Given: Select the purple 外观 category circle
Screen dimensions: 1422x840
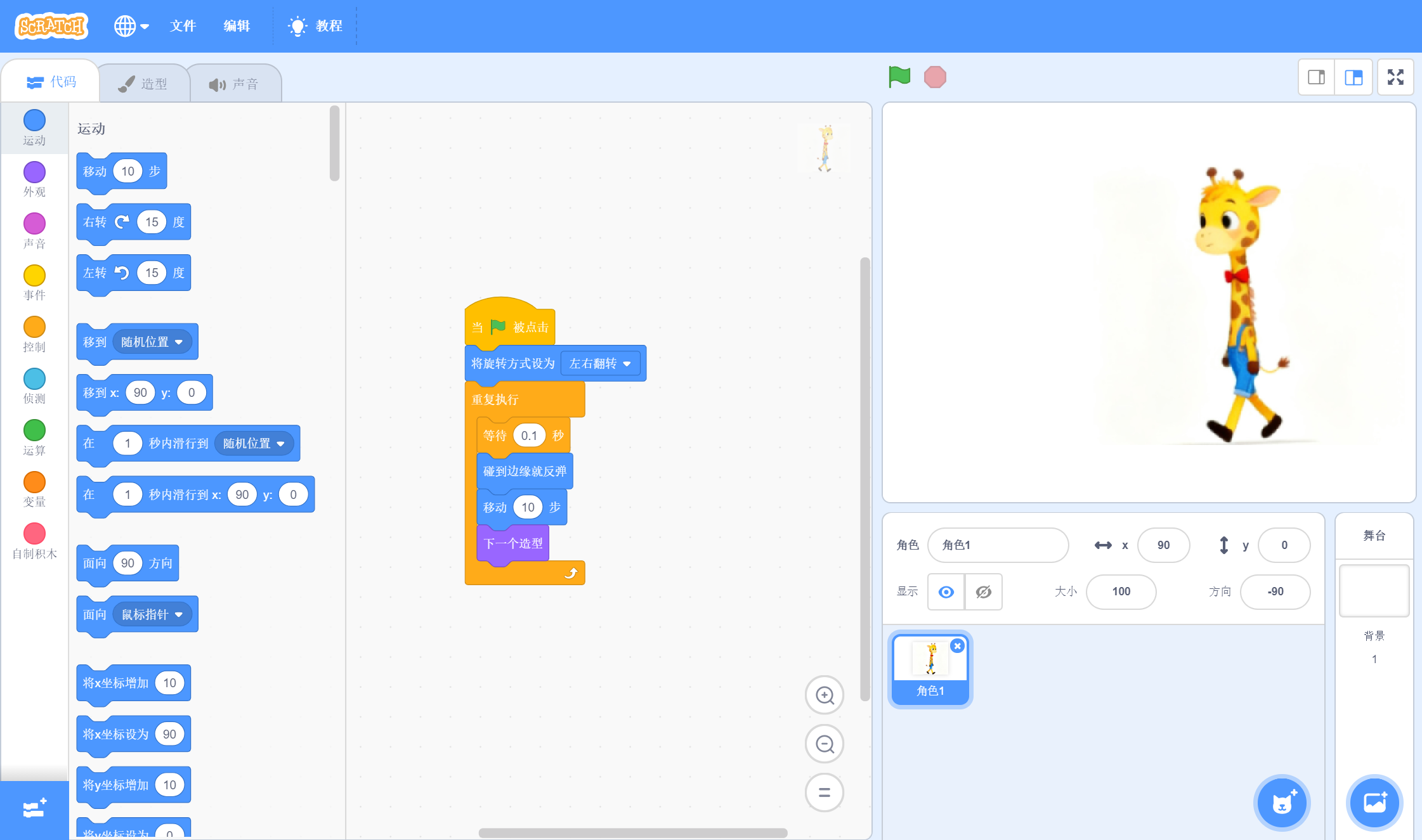Looking at the screenshot, I should (34, 172).
